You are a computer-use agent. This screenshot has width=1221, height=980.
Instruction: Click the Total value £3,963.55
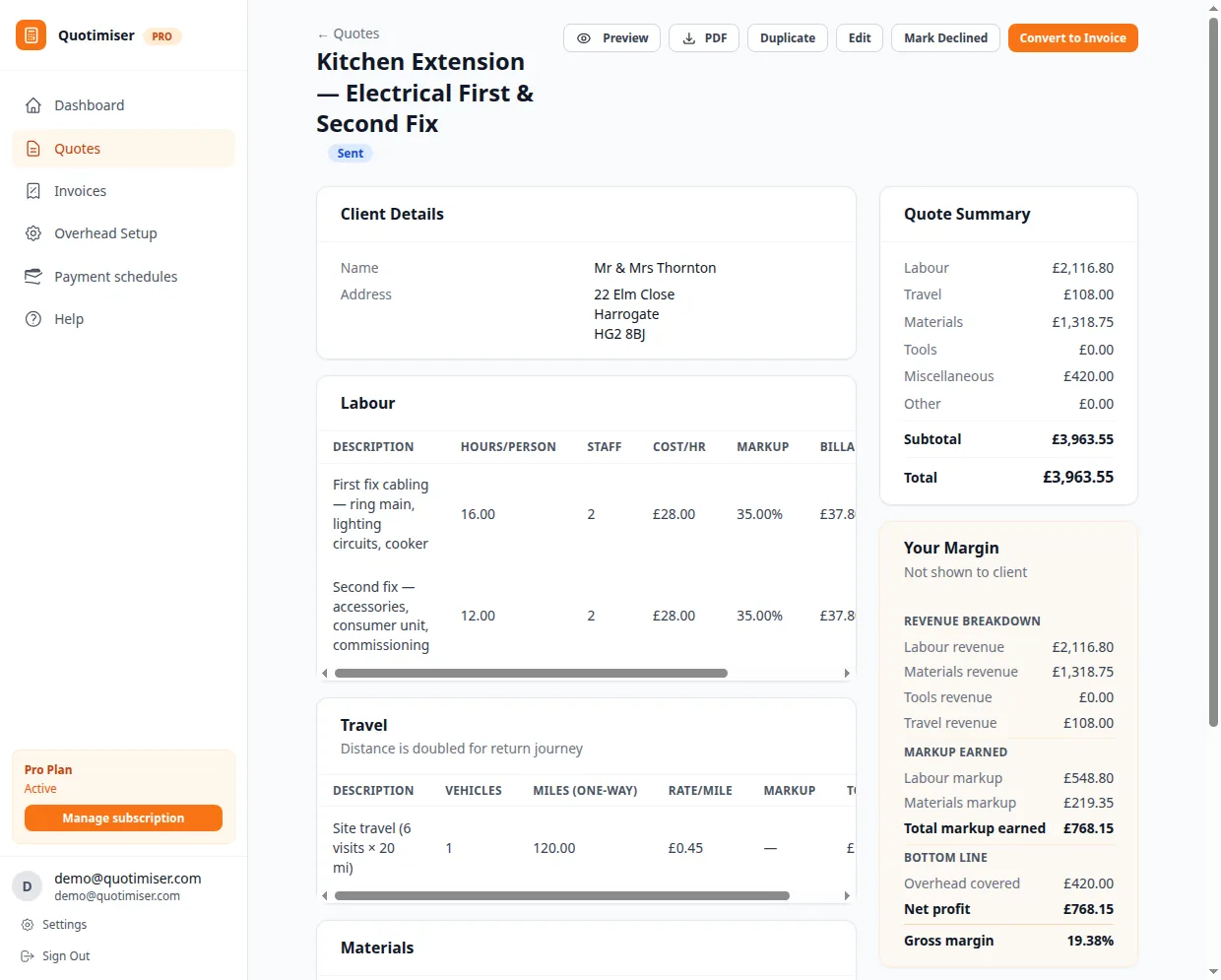tap(1078, 477)
